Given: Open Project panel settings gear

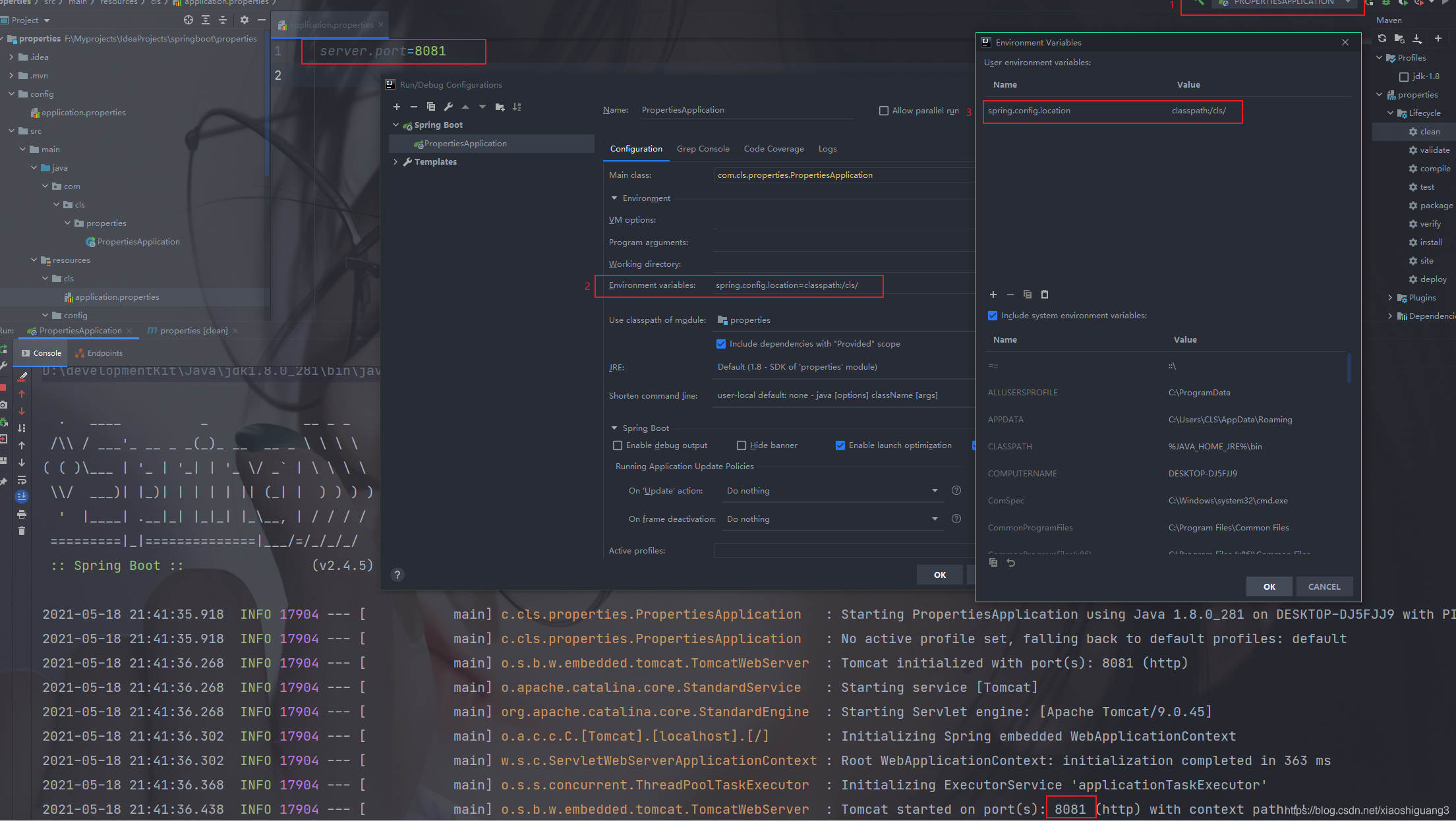Looking at the screenshot, I should (245, 20).
